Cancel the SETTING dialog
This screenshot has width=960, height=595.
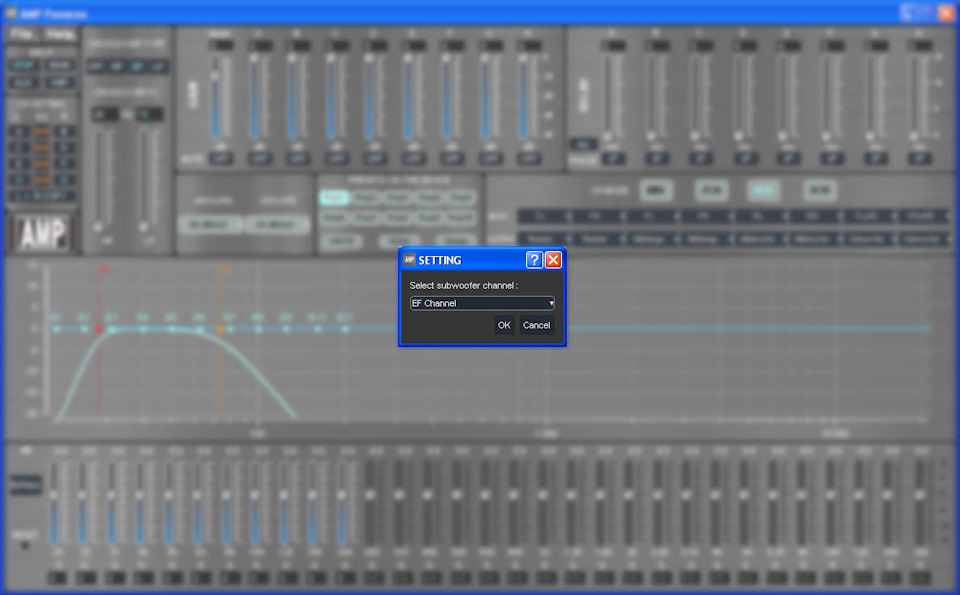tap(536, 325)
